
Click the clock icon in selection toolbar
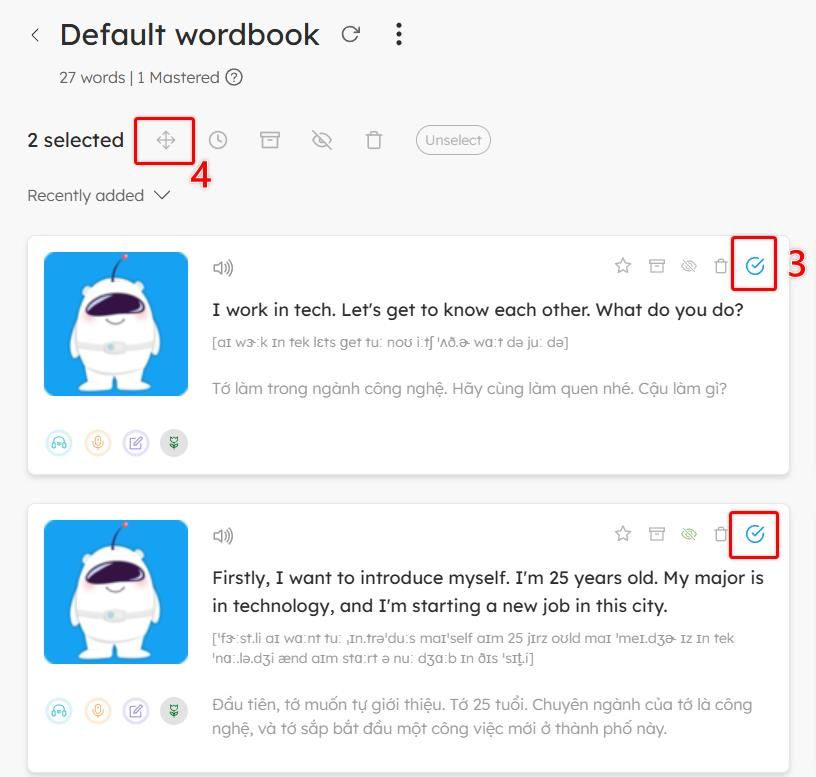click(218, 140)
